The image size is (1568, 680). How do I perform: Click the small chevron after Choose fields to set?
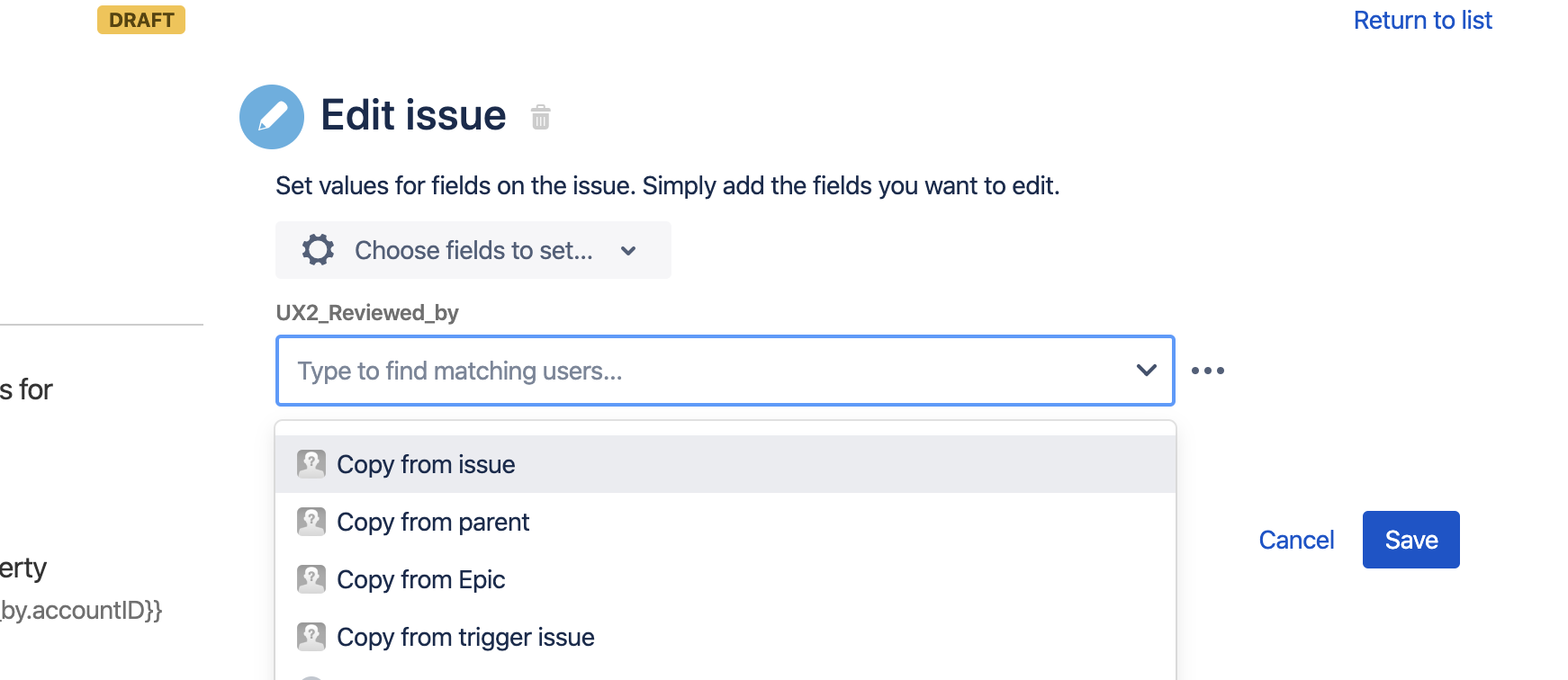(x=628, y=251)
